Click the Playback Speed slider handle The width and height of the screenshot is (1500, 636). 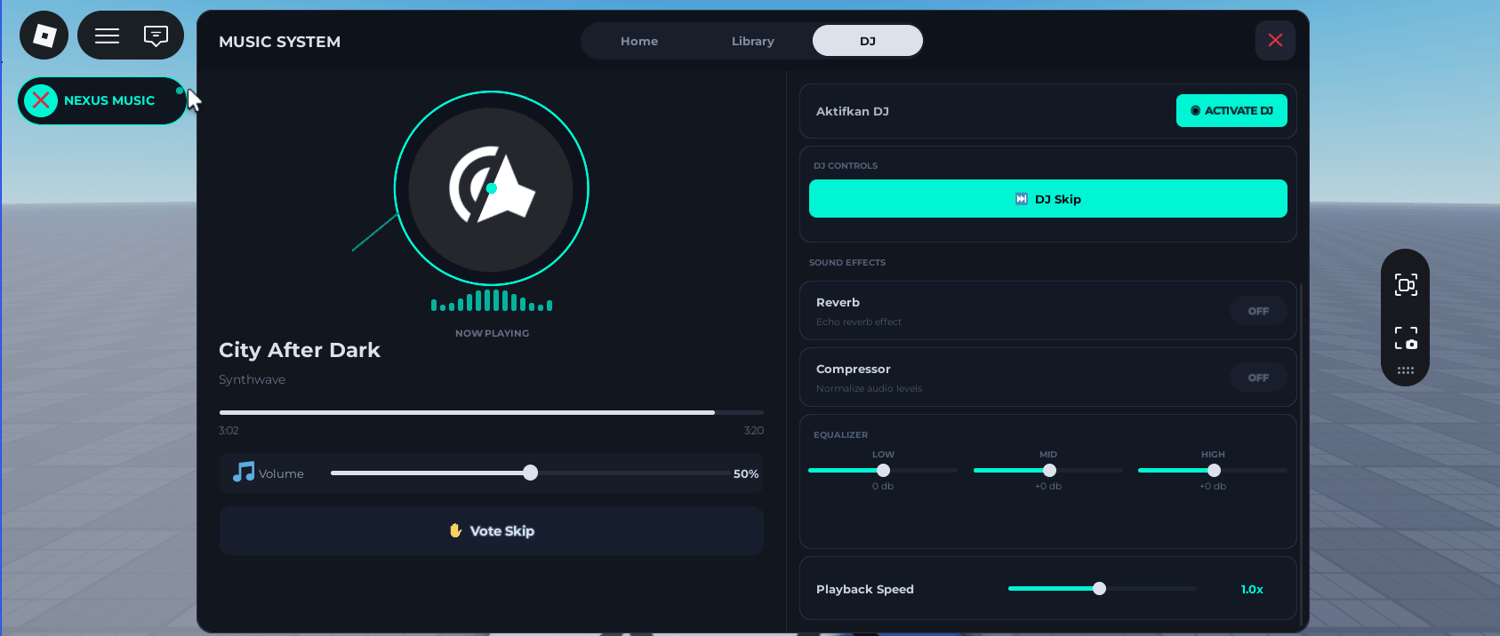point(1099,589)
